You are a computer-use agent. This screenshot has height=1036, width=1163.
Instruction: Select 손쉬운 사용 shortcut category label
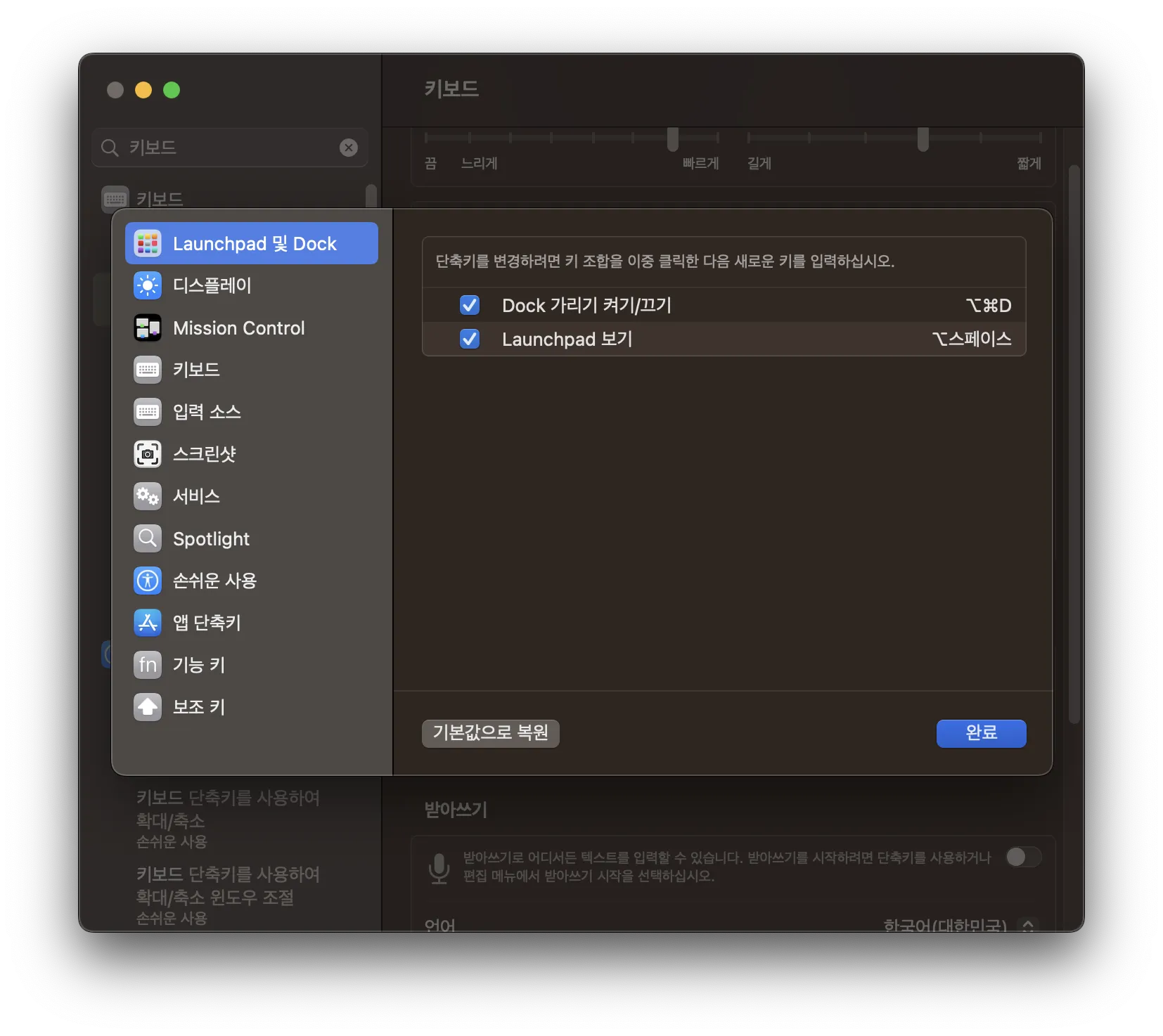(214, 581)
